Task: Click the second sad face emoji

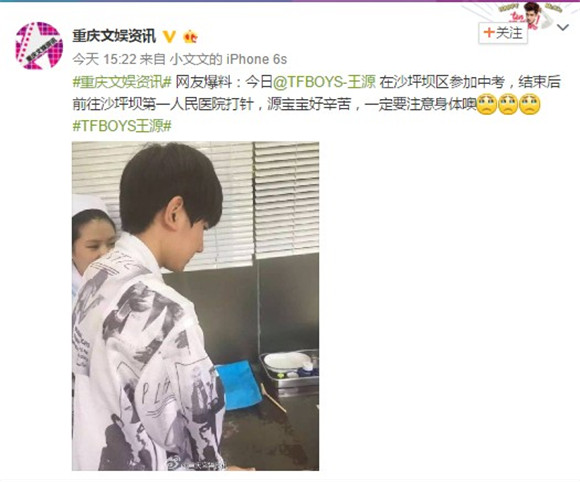Action: [x=508, y=105]
